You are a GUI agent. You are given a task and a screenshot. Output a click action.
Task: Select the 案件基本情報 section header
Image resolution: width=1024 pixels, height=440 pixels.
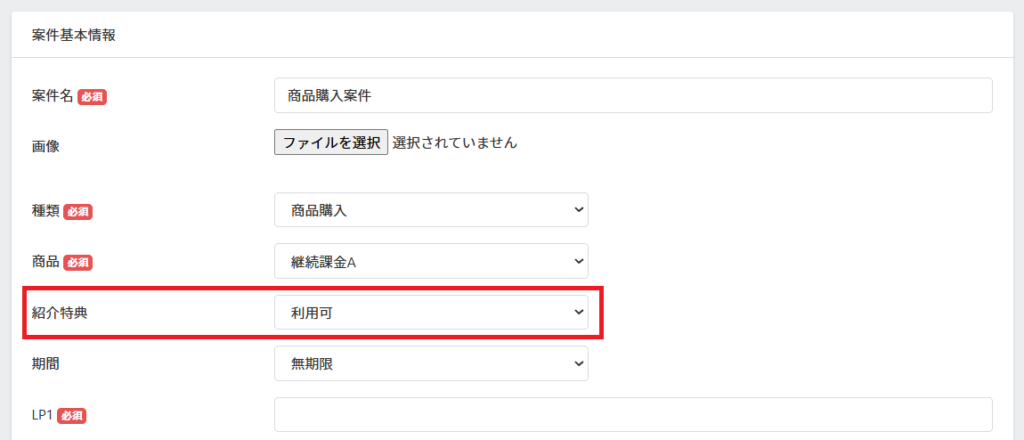pos(73,35)
